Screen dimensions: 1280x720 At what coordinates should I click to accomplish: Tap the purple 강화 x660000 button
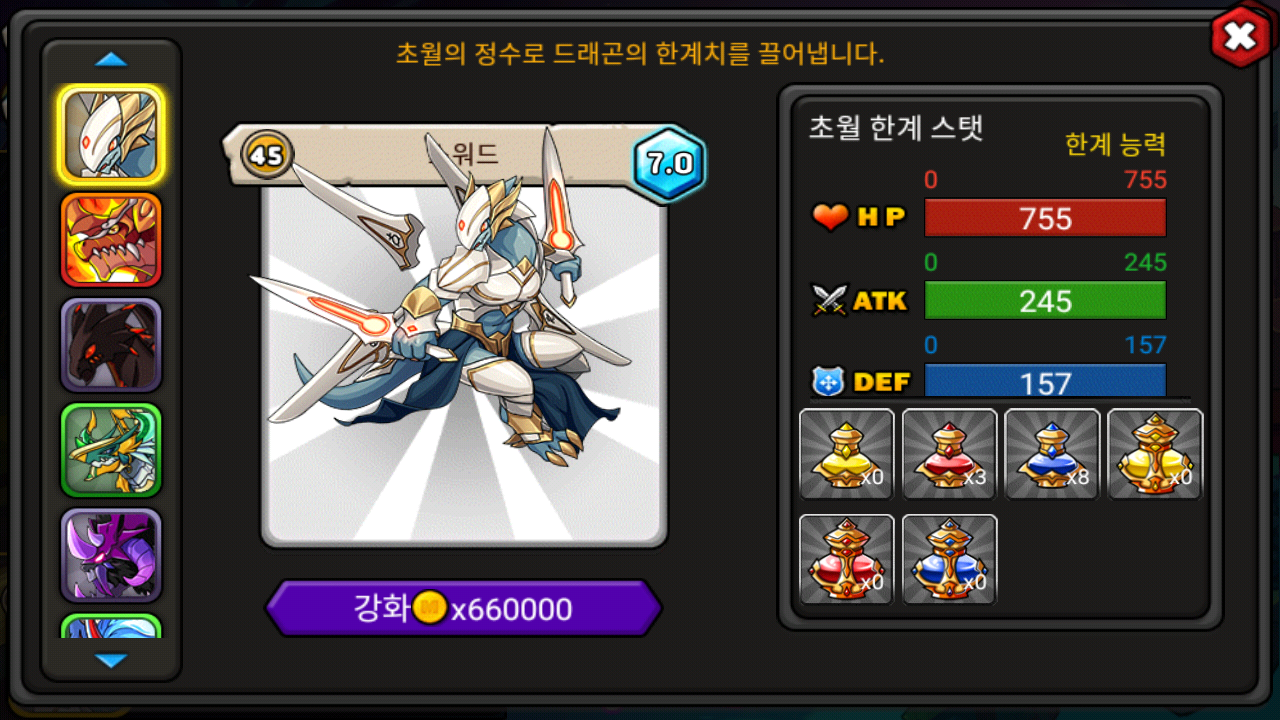463,608
